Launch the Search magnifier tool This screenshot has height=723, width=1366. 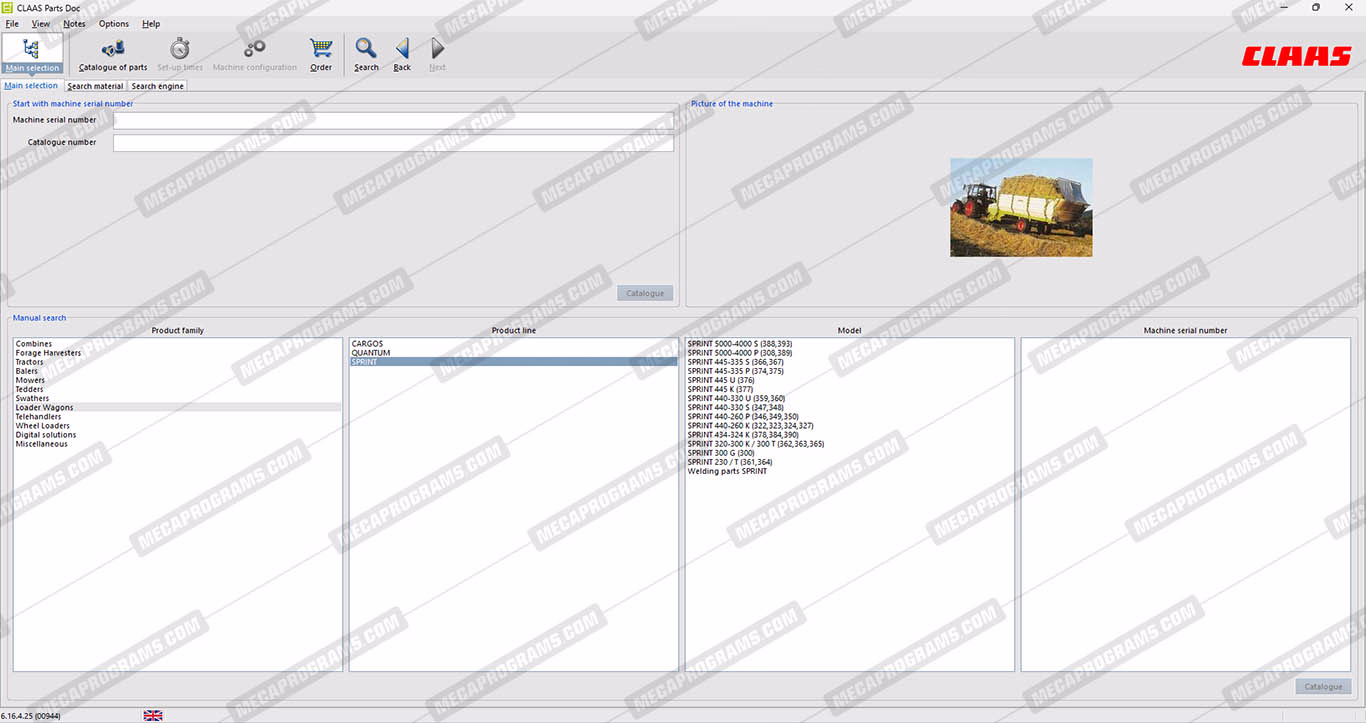366,54
